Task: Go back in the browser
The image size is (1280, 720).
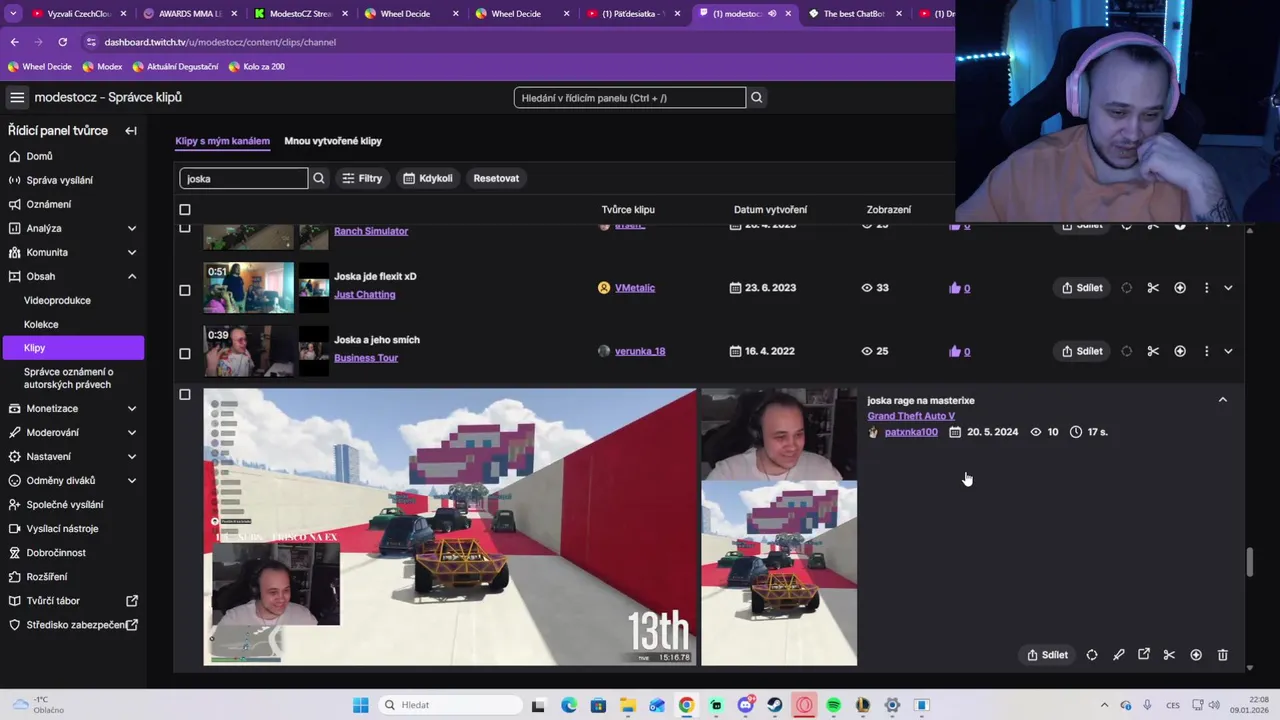Action: pyautogui.click(x=14, y=42)
